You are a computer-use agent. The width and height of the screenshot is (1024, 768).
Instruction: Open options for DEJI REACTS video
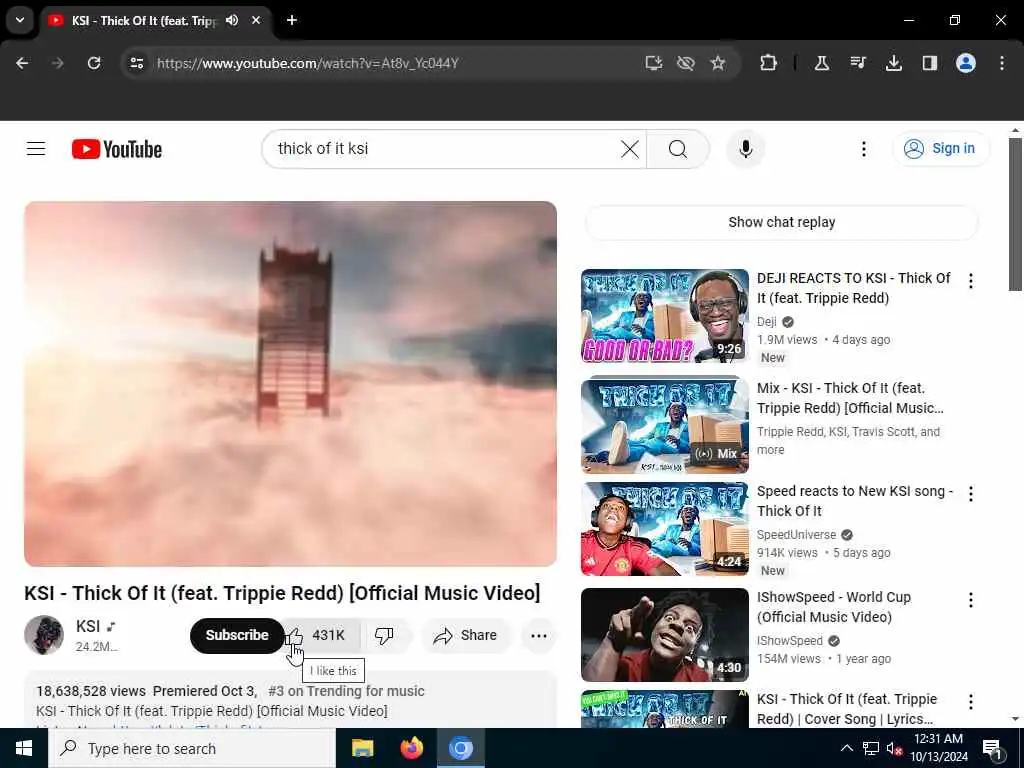pyautogui.click(x=970, y=281)
